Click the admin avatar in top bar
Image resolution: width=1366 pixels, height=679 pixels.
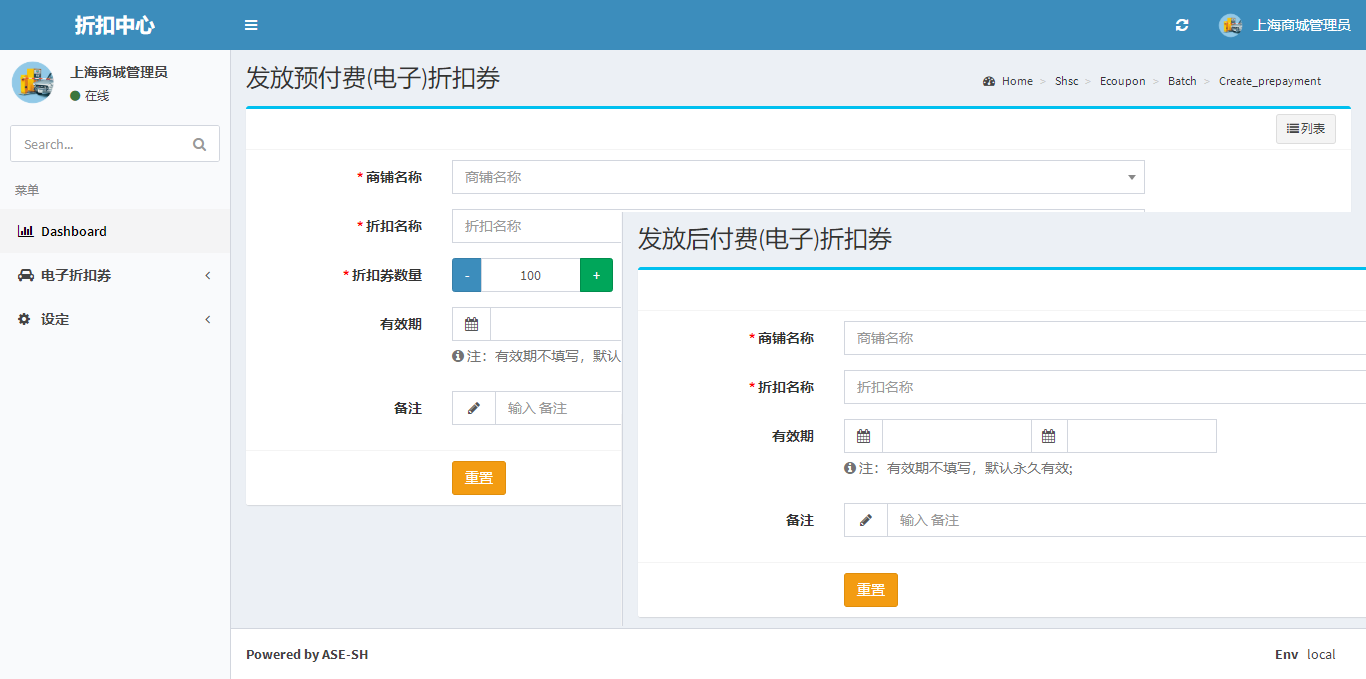(x=1230, y=25)
